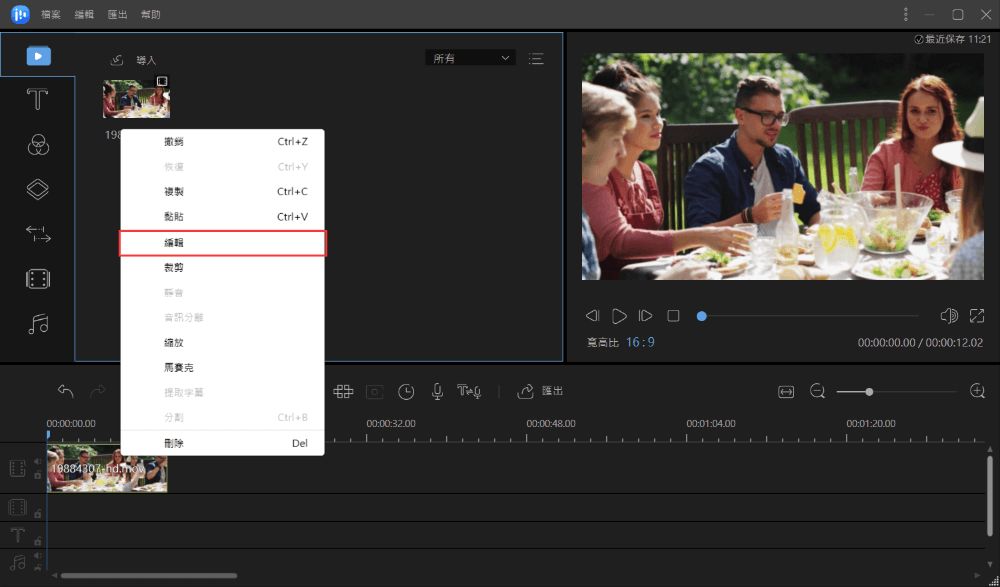Click the voice recording microphone icon
The height and width of the screenshot is (587, 1000).
437,391
